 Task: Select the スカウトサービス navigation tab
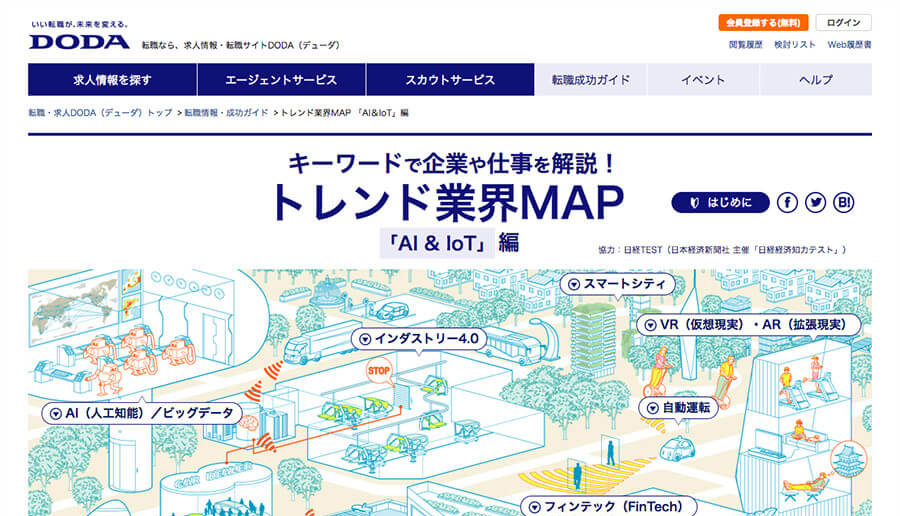pyautogui.click(x=450, y=80)
